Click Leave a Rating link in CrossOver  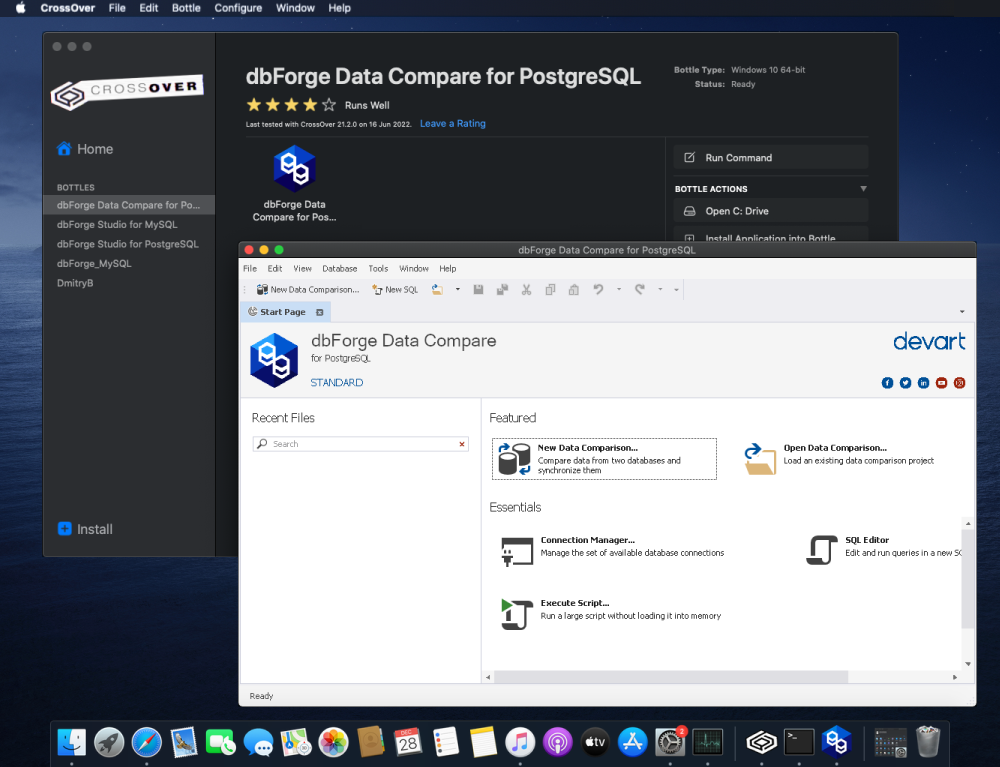pyautogui.click(x=453, y=124)
